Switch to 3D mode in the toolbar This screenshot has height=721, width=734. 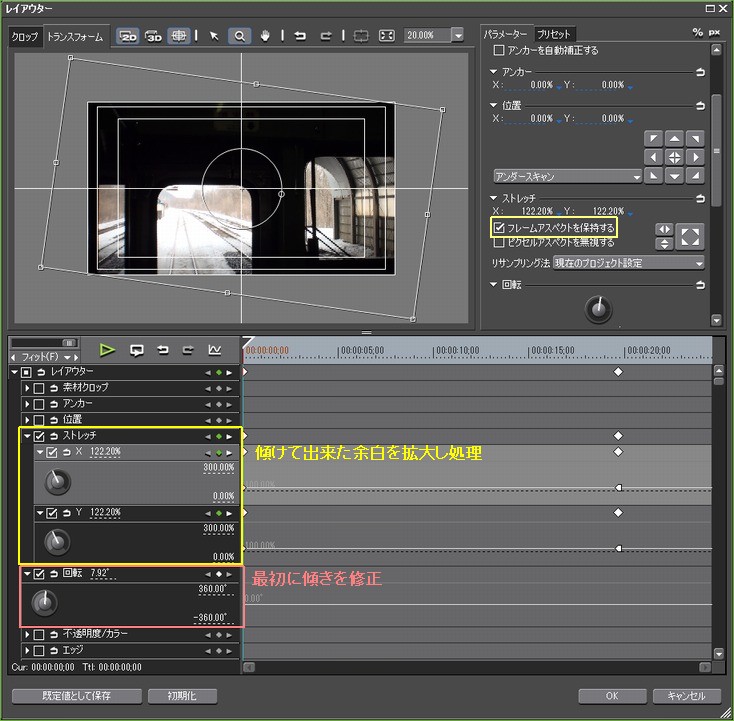point(153,36)
